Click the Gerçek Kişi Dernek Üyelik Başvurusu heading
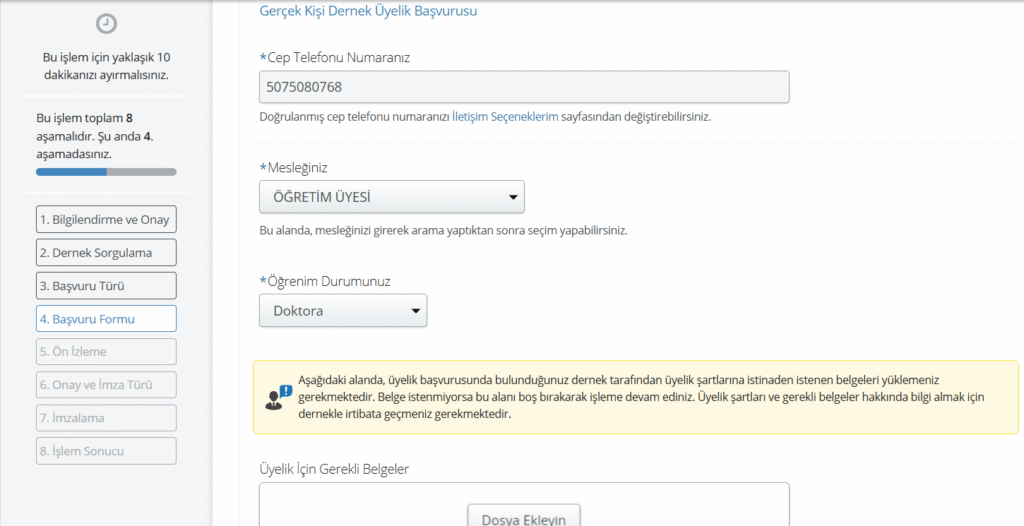 tap(368, 12)
